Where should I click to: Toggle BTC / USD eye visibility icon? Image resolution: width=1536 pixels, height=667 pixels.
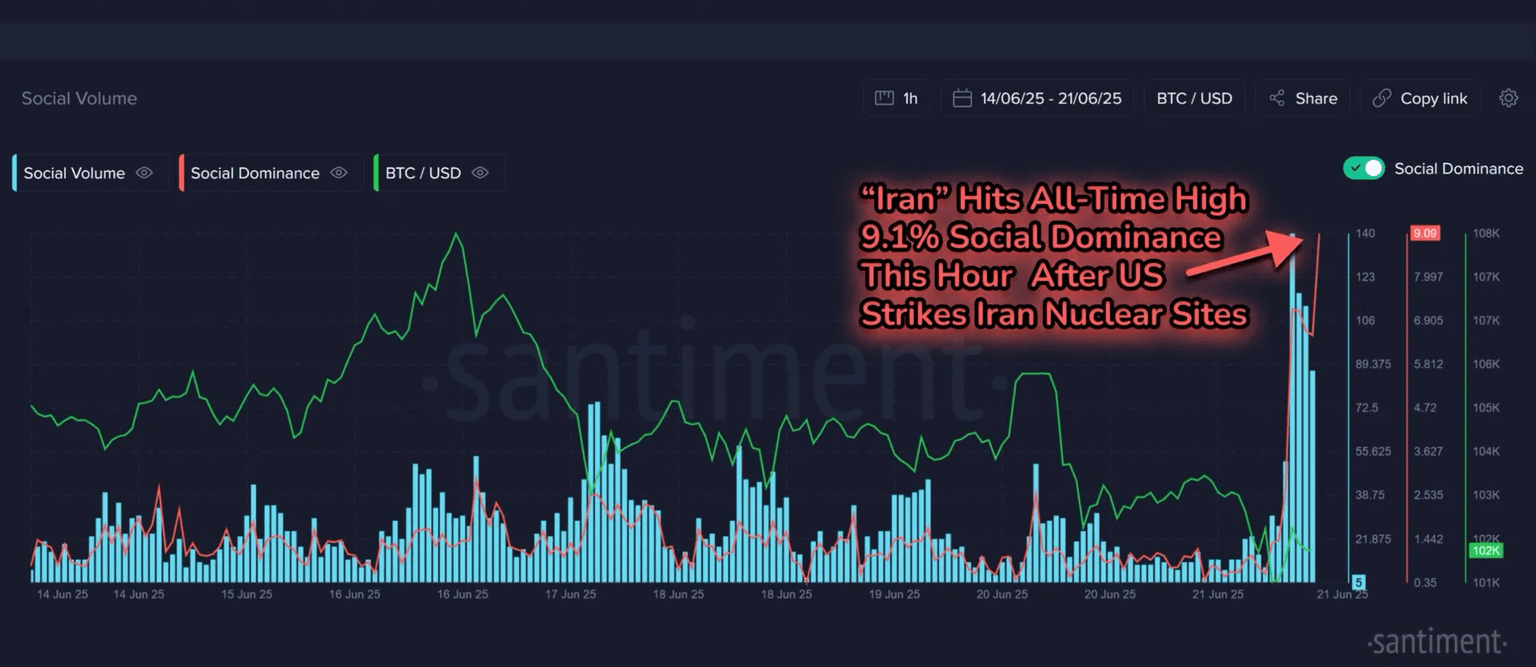(480, 173)
